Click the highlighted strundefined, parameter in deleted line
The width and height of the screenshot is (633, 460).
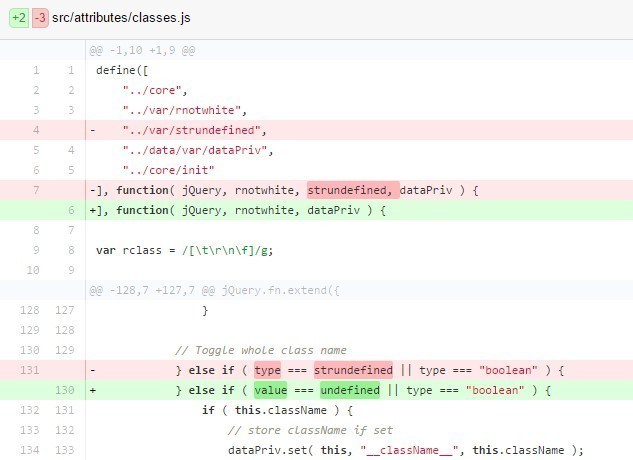click(x=353, y=190)
